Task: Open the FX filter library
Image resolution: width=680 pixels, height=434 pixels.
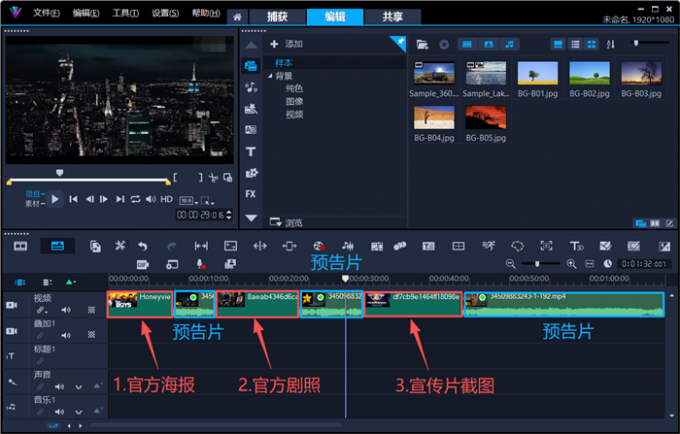Action: [x=251, y=194]
